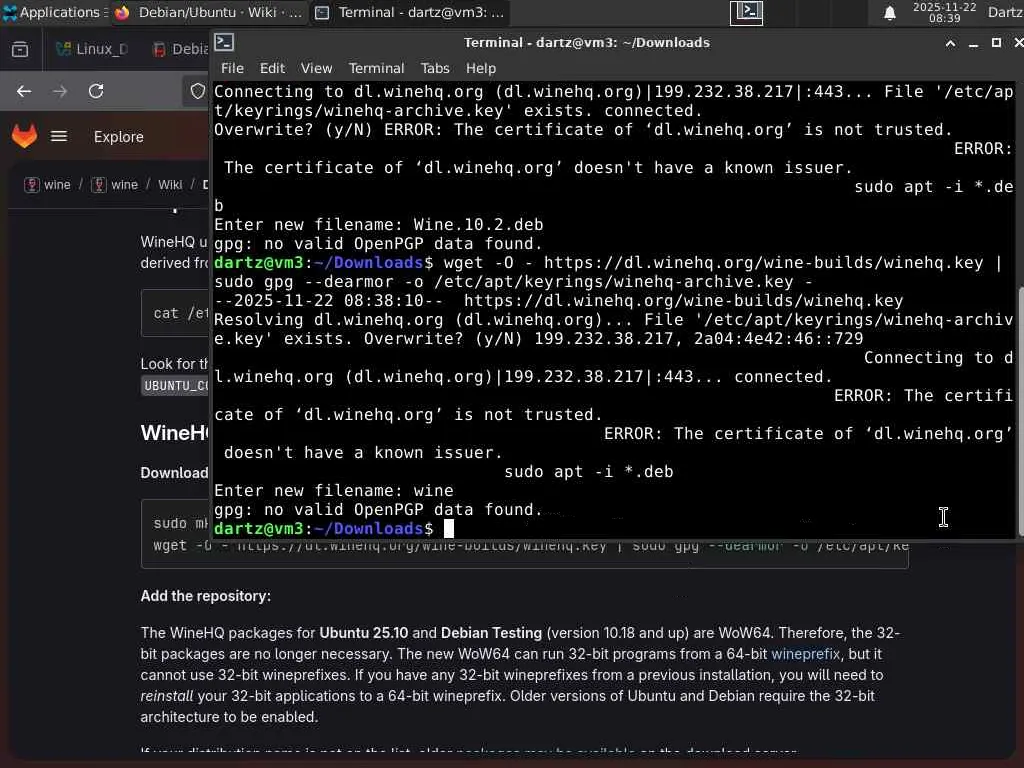The height and width of the screenshot is (768, 1024).
Task: Open the Applications menu in the panel
Action: (x=54, y=12)
